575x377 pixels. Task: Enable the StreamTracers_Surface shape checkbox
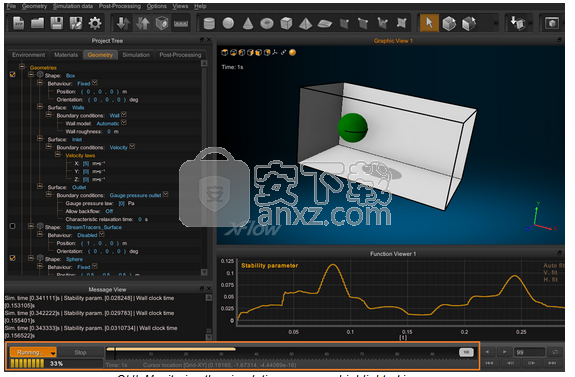pos(12,226)
